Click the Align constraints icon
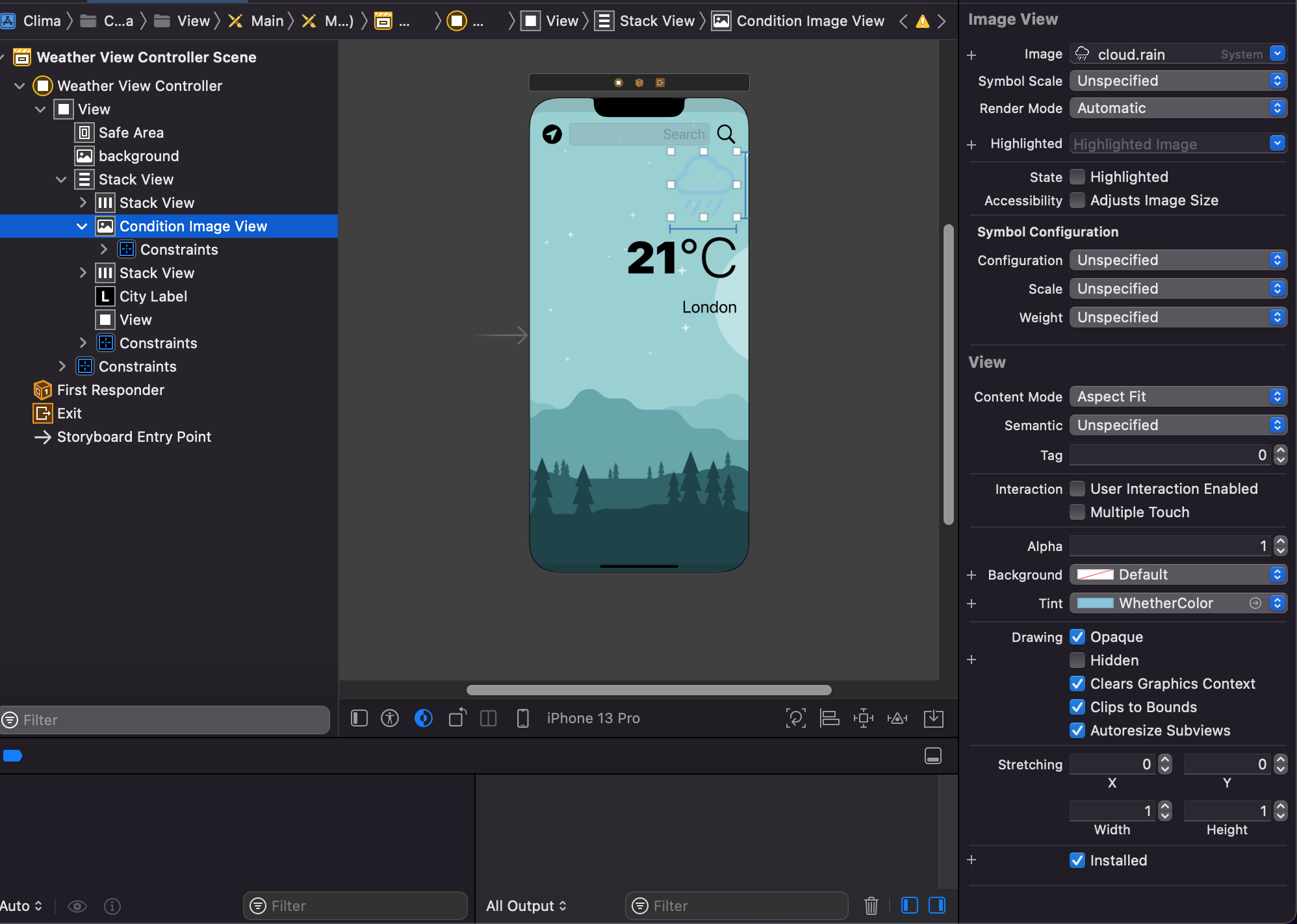The height and width of the screenshot is (924, 1297). click(x=829, y=718)
